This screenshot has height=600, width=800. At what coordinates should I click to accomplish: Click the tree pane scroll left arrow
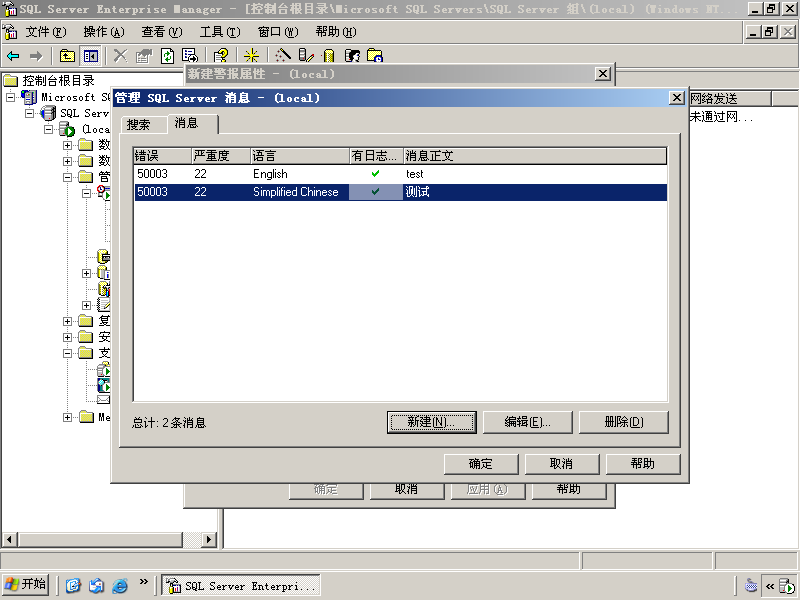(x=10, y=539)
